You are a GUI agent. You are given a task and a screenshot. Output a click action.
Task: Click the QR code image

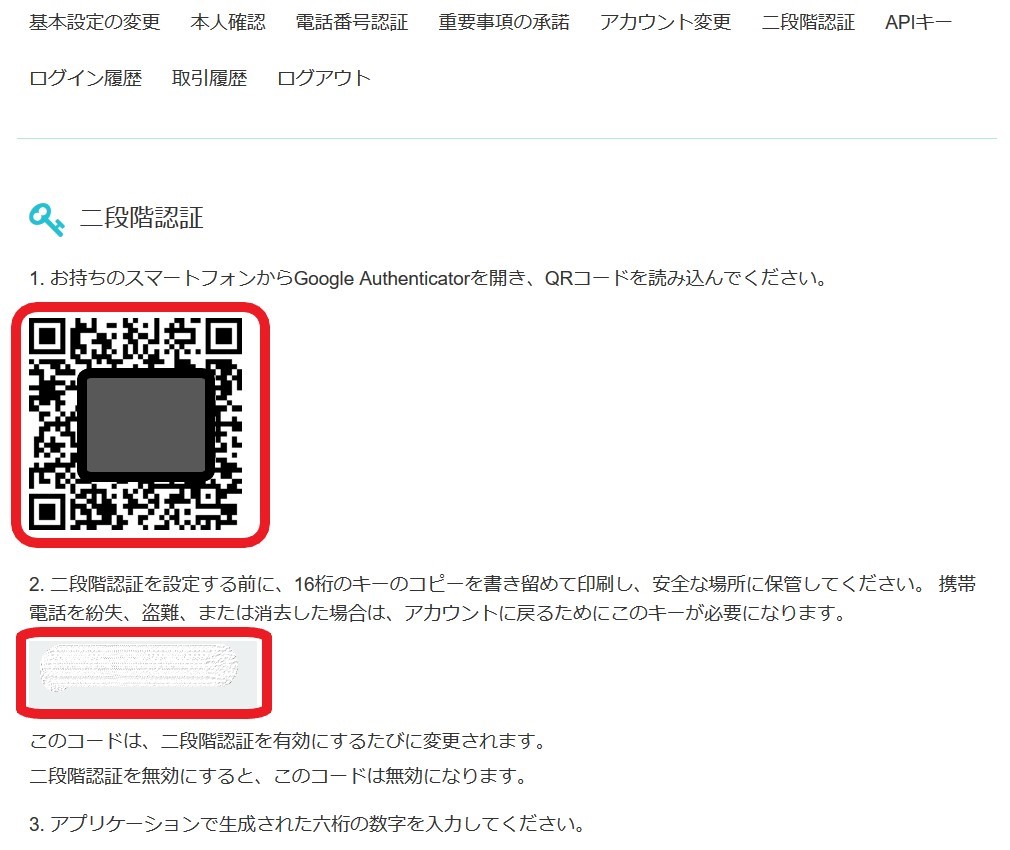coord(136,424)
